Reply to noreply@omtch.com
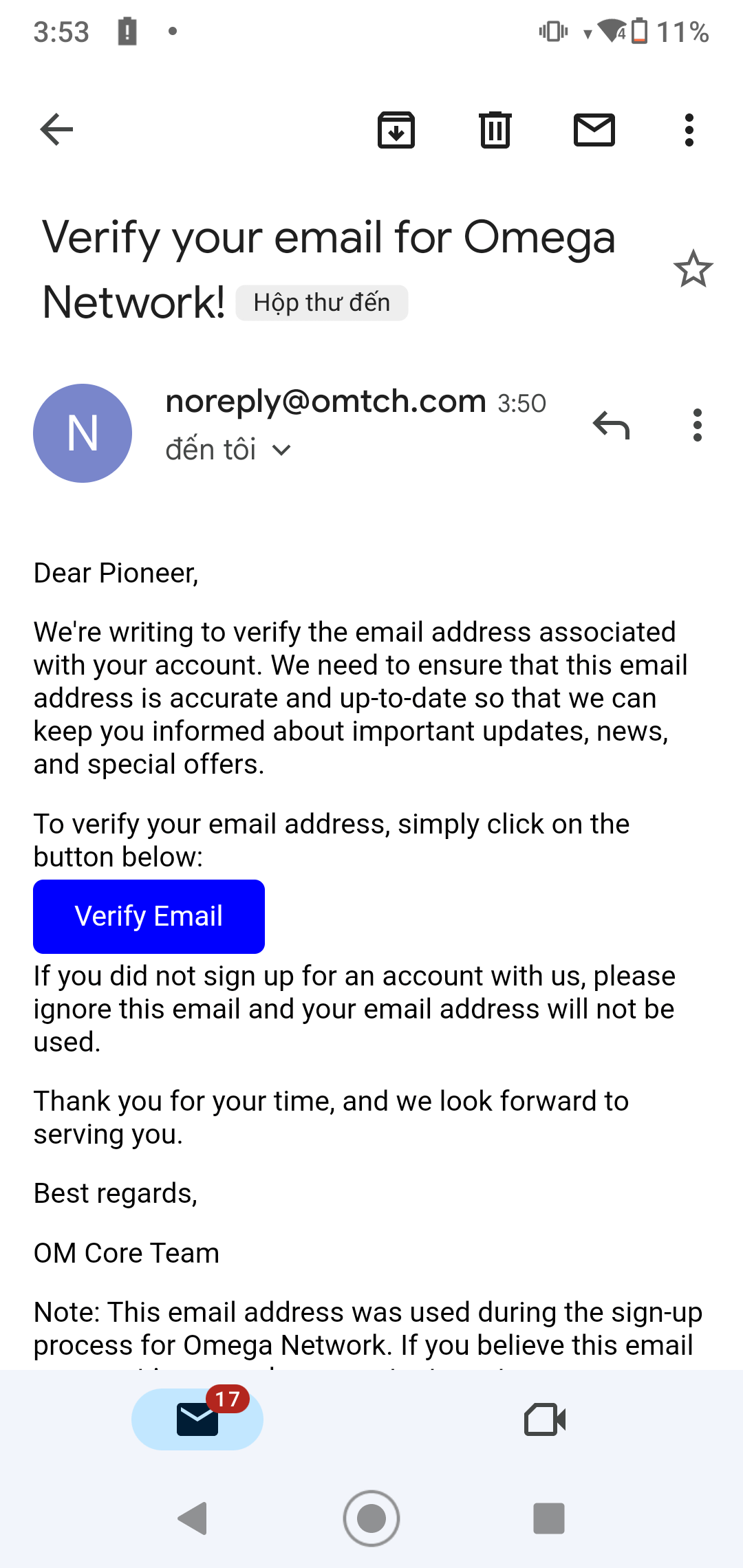 tap(611, 425)
